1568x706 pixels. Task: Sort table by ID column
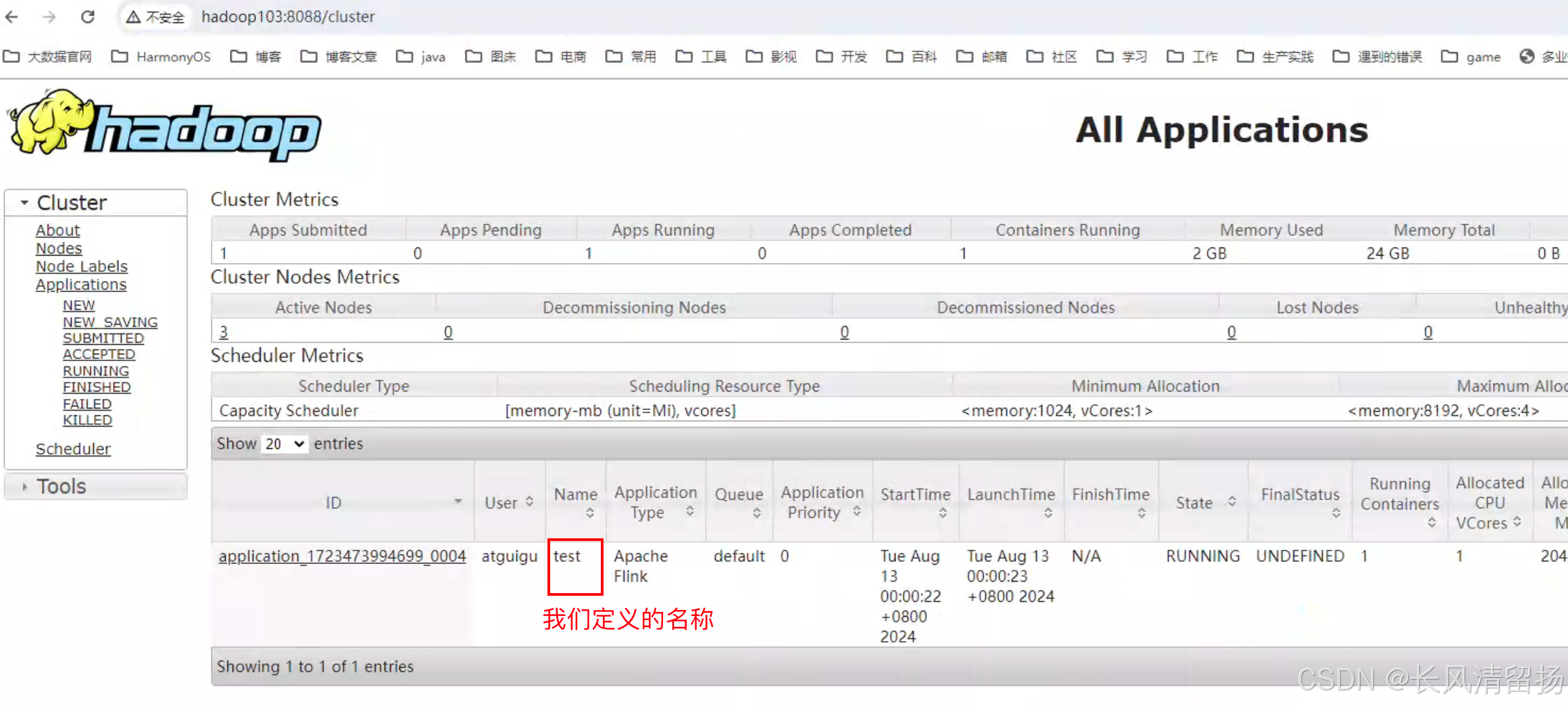point(343,502)
